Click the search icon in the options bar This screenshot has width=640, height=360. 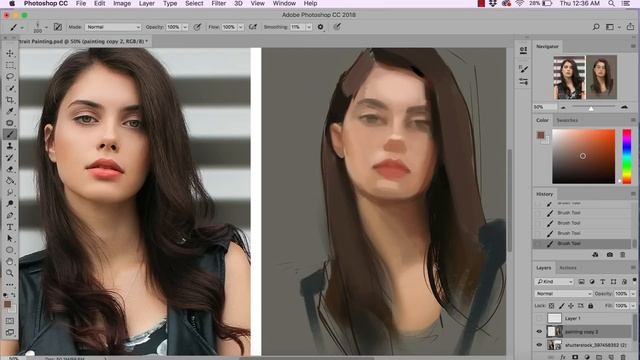[x=596, y=27]
